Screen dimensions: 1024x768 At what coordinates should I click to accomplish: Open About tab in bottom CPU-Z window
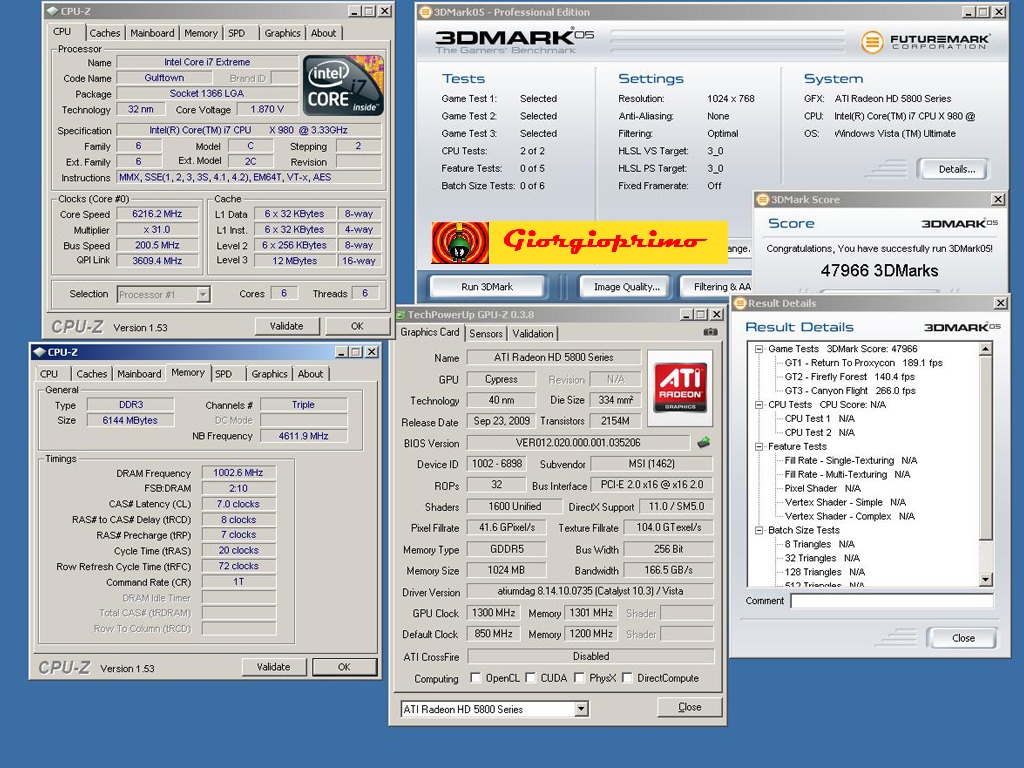click(x=310, y=374)
